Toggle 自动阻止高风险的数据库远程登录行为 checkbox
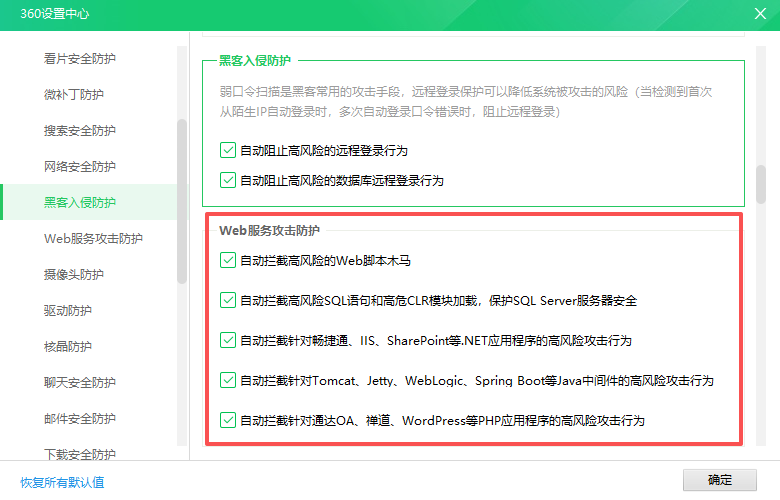The height and width of the screenshot is (500, 780). pyautogui.click(x=228, y=181)
